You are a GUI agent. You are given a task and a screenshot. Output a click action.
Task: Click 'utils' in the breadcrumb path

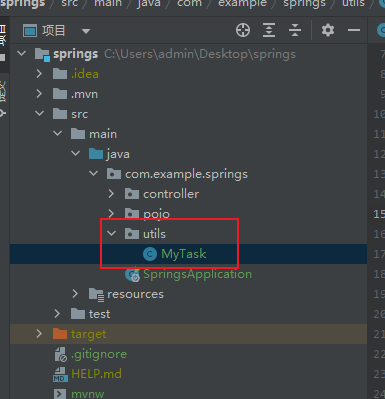click(353, 3)
